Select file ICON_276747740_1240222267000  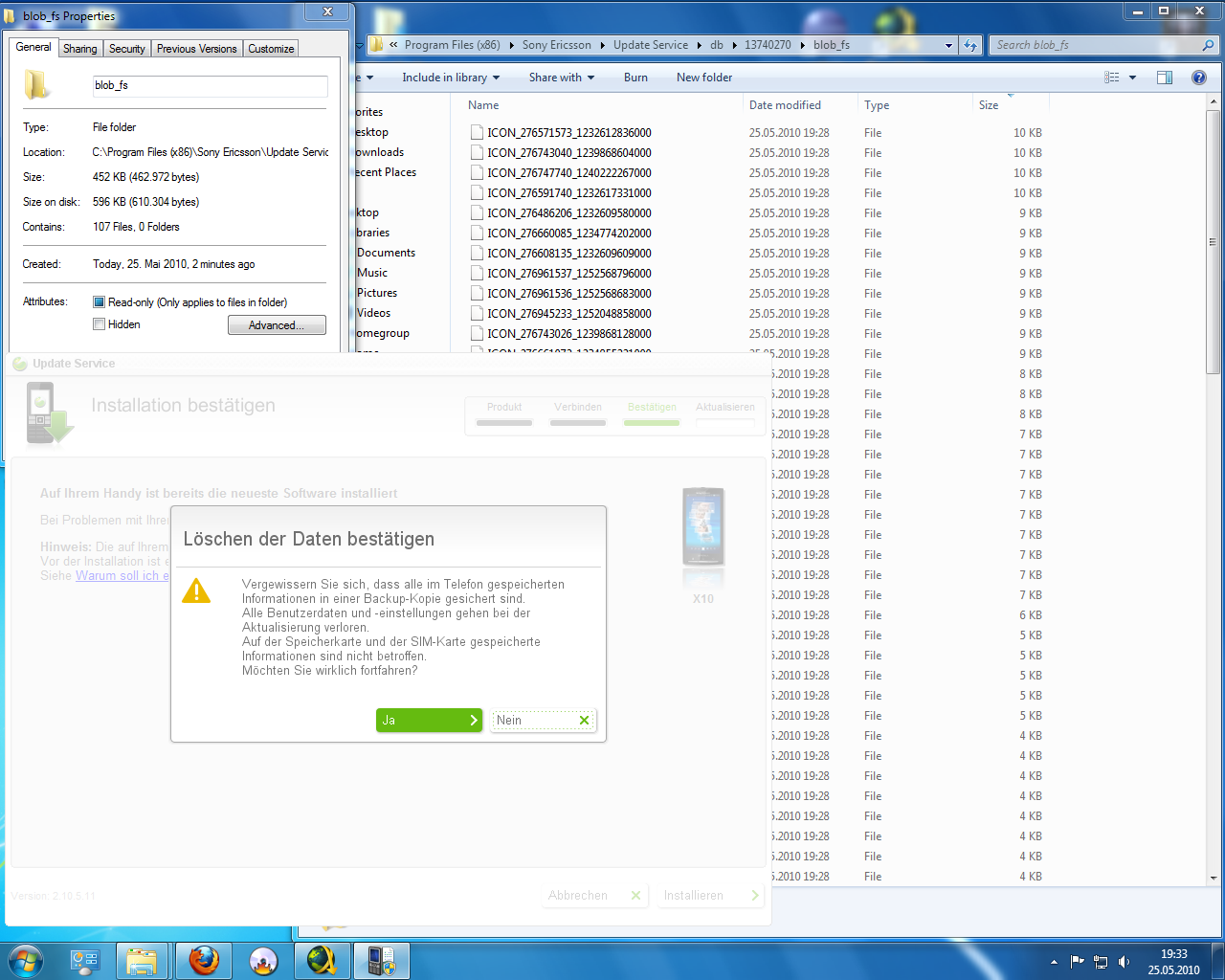pyautogui.click(x=569, y=173)
